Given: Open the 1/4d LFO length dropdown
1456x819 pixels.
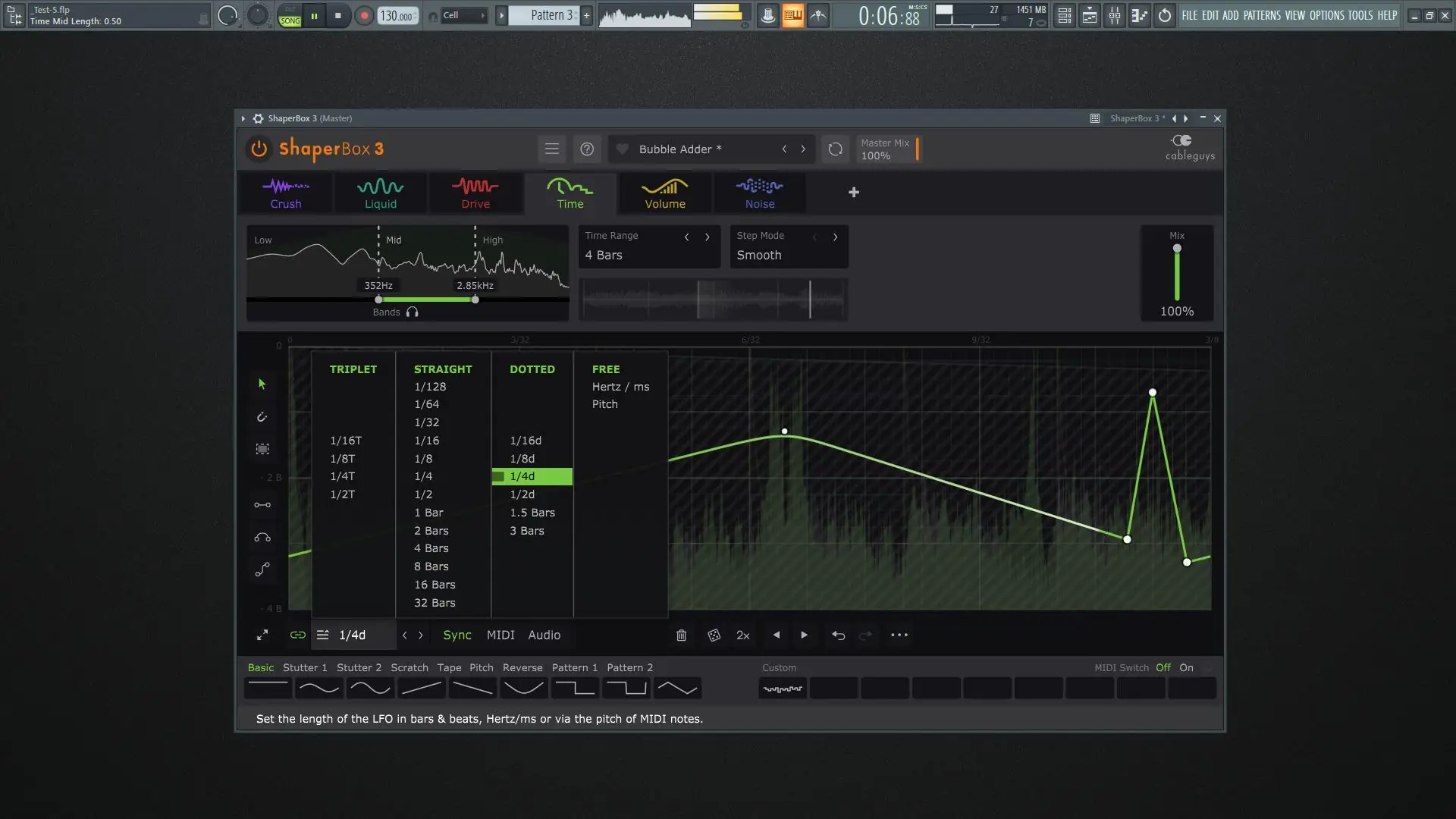Looking at the screenshot, I should (x=353, y=635).
